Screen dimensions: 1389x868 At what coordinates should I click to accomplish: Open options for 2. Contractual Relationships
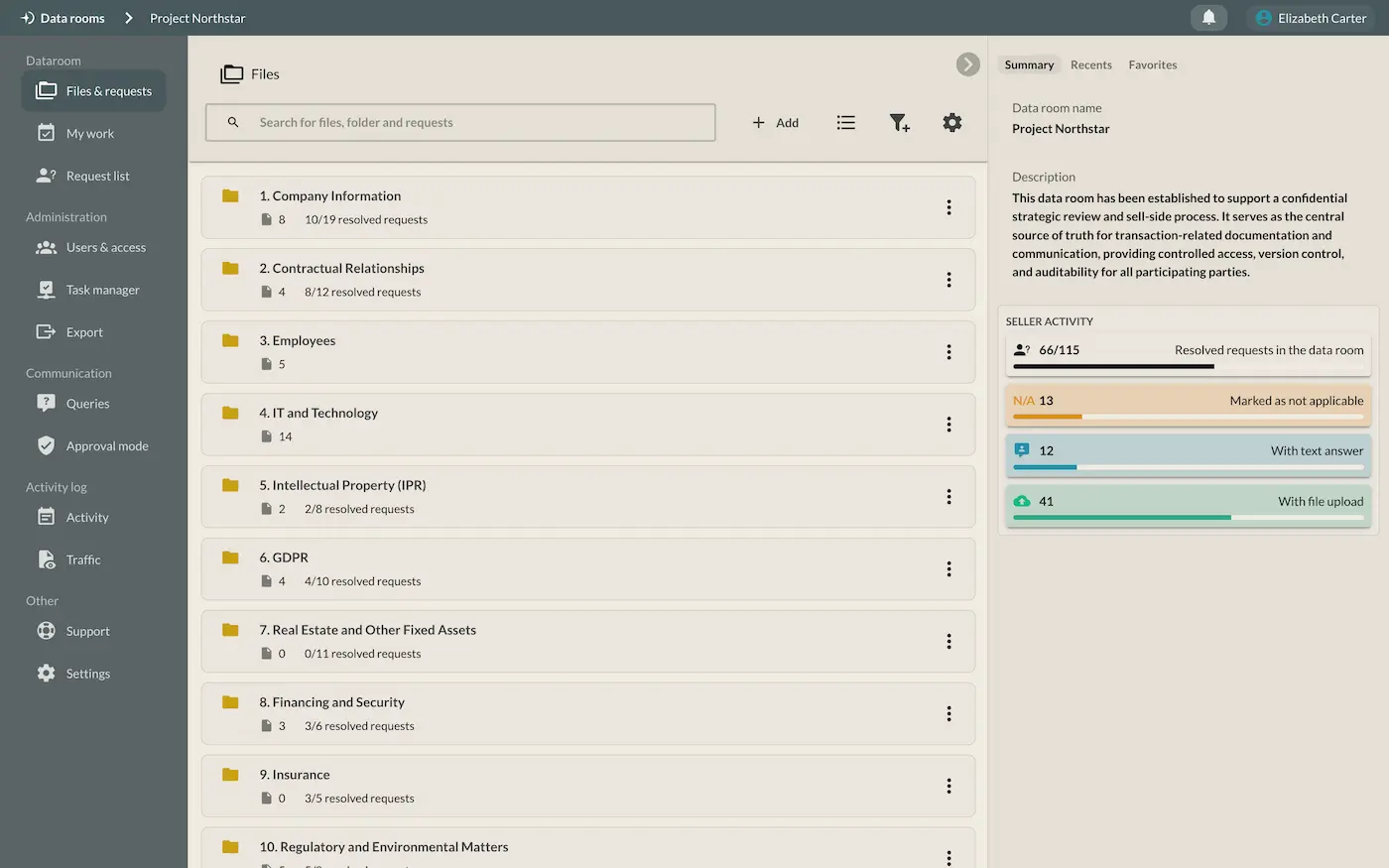[948, 280]
